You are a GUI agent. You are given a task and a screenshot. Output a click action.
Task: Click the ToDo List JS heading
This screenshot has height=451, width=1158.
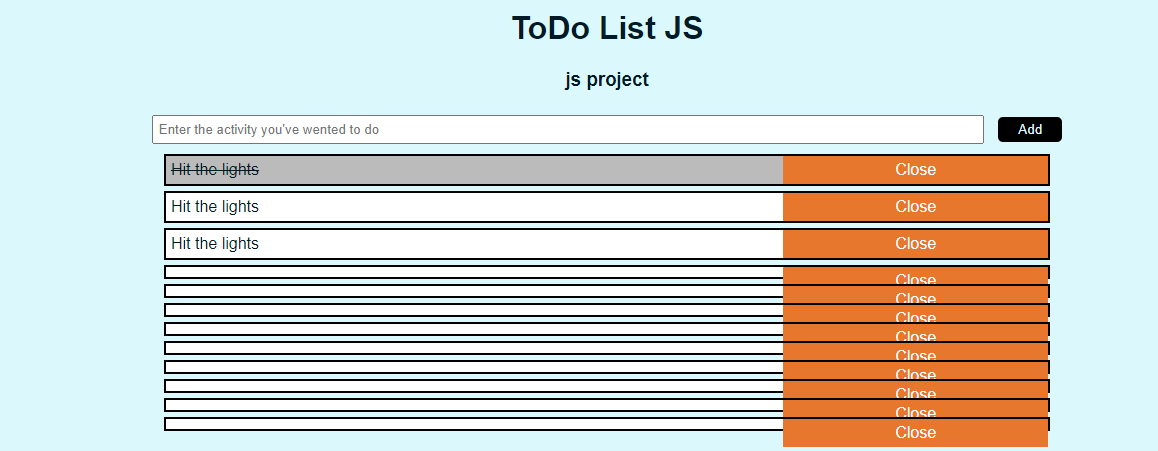click(607, 28)
